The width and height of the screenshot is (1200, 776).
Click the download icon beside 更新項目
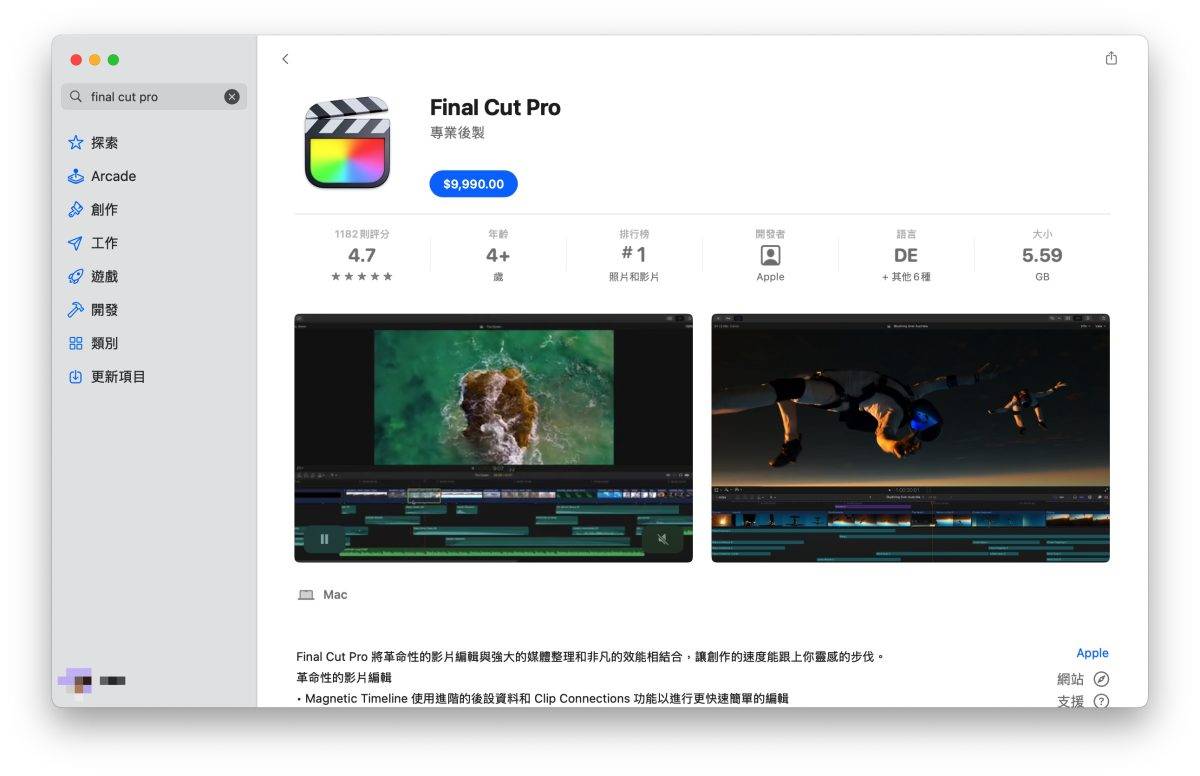tap(75, 377)
